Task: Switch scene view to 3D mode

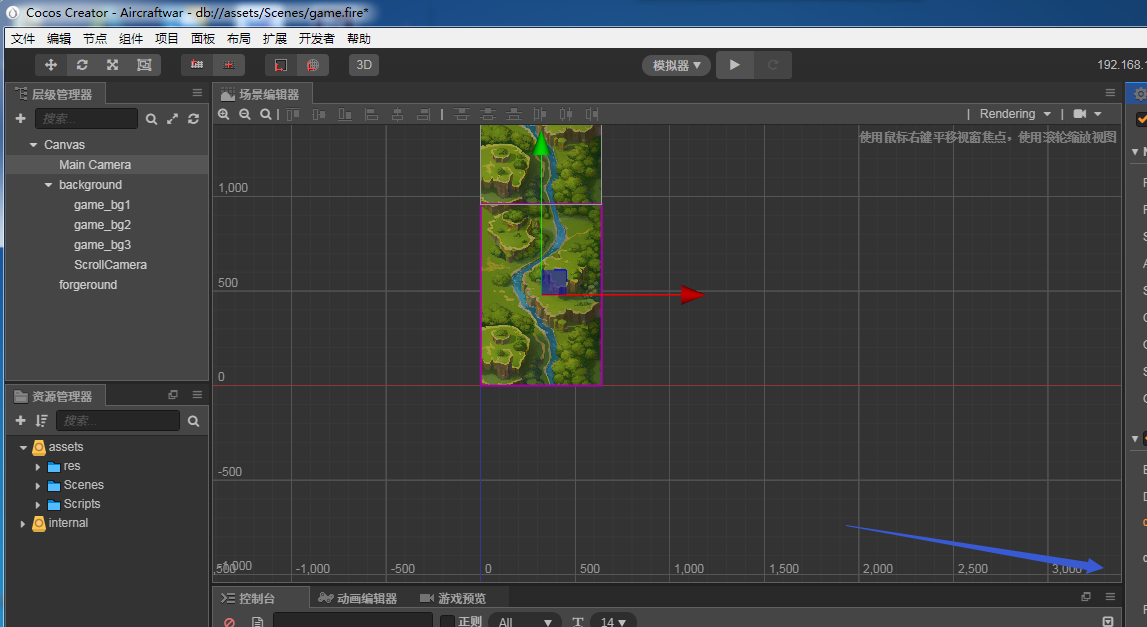Action: point(364,65)
